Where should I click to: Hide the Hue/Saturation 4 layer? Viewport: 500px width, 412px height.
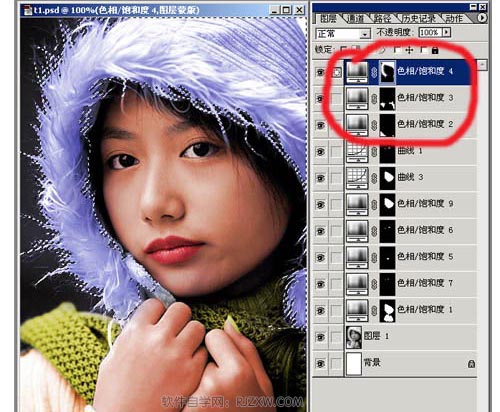tap(320, 72)
